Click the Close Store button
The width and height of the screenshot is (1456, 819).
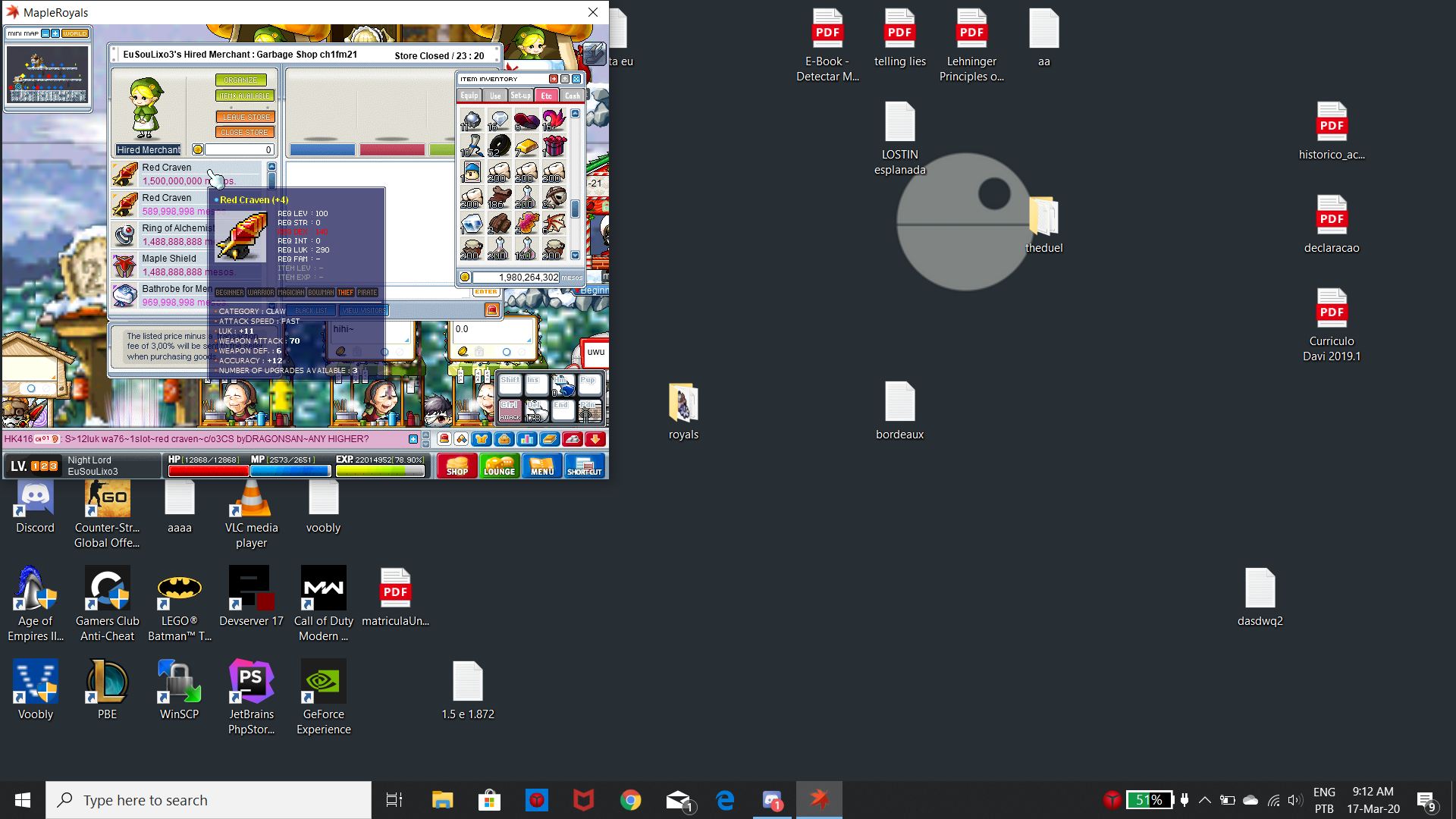coord(244,132)
